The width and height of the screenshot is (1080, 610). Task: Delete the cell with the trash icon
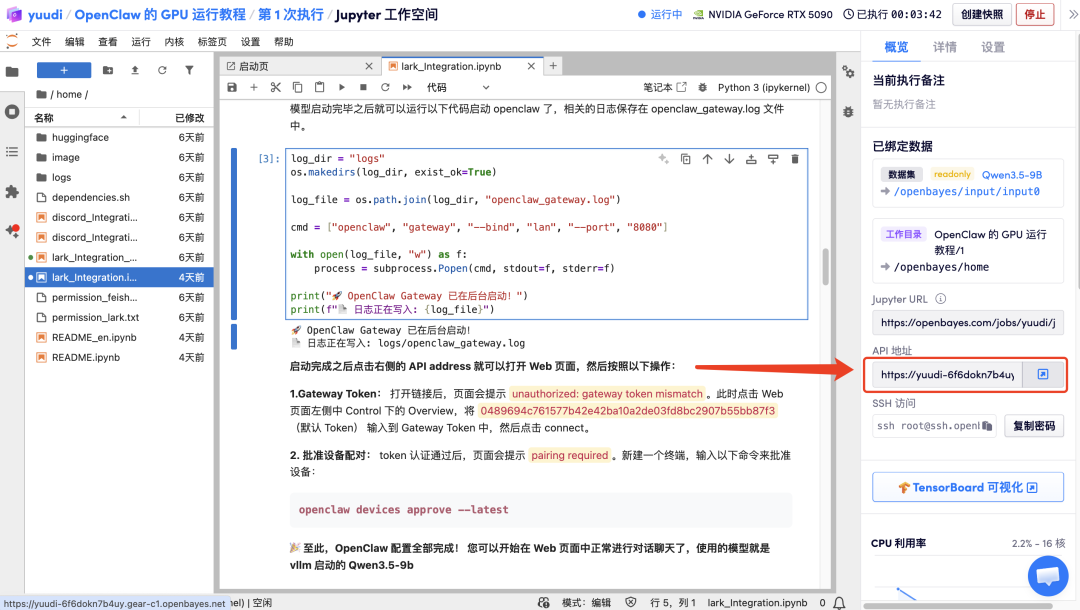click(795, 159)
